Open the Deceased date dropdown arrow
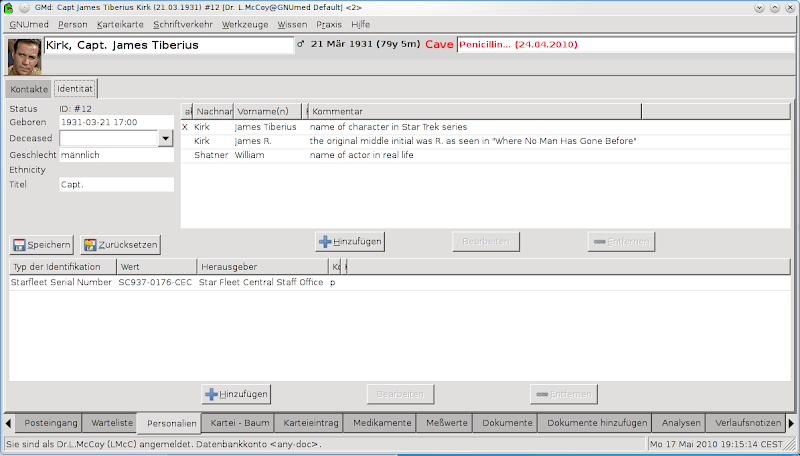 [x=166, y=138]
